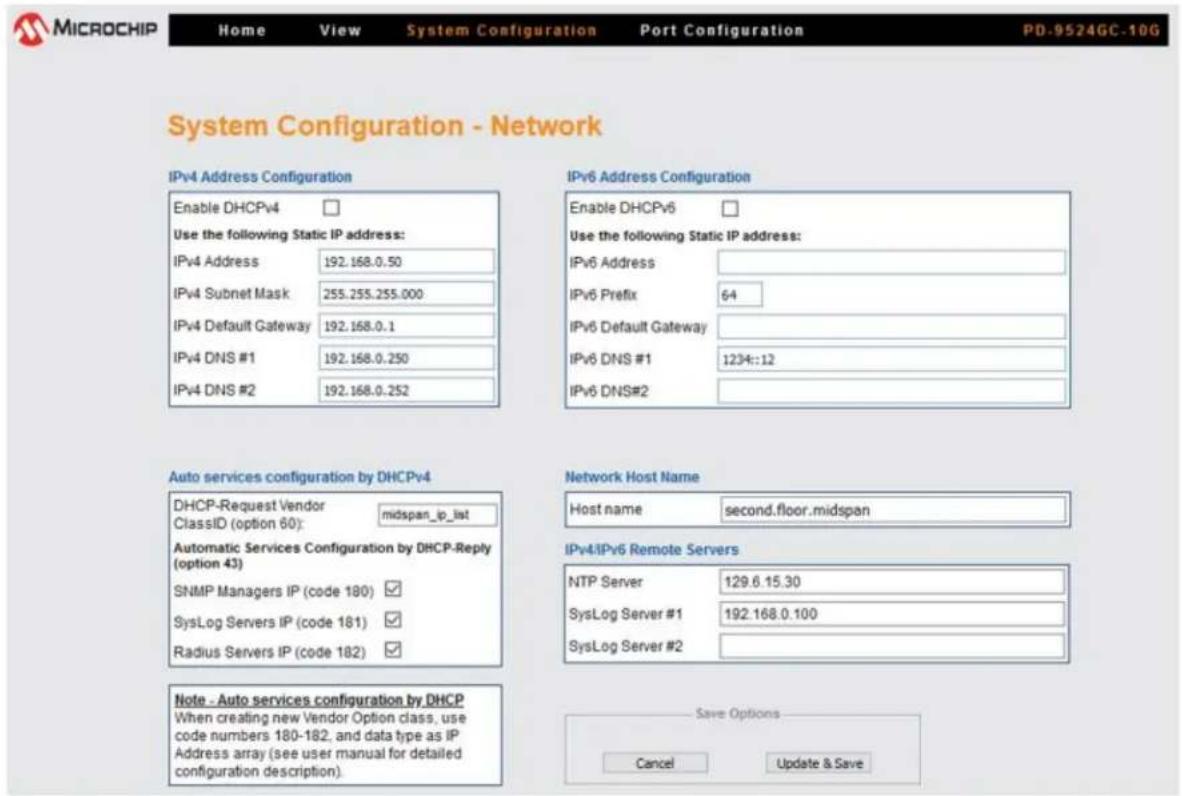Open the System Configuration menu
Image resolution: width=1182 pixels, height=796 pixels.
501,31
